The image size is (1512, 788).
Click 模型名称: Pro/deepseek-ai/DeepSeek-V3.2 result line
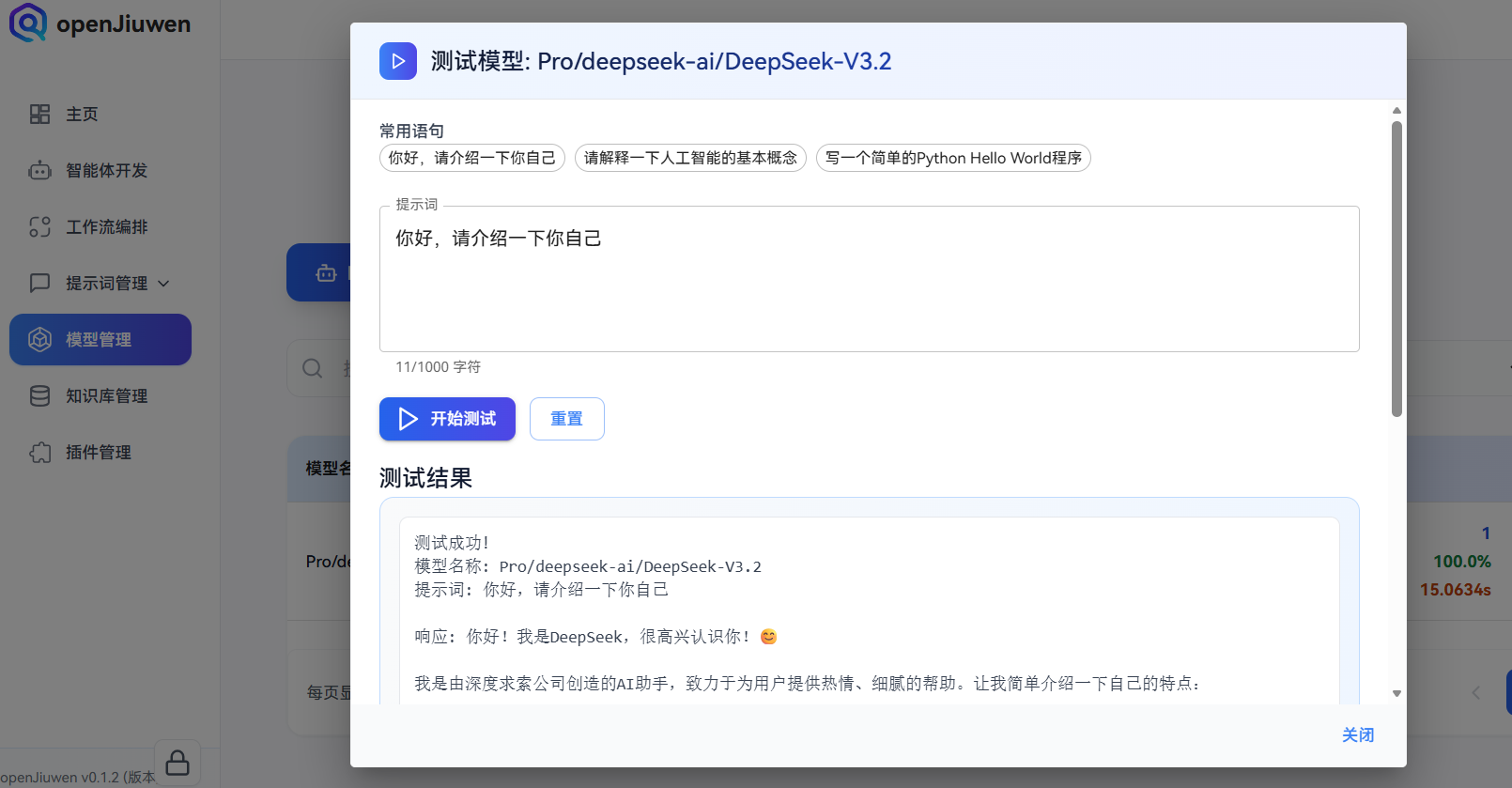point(588,566)
